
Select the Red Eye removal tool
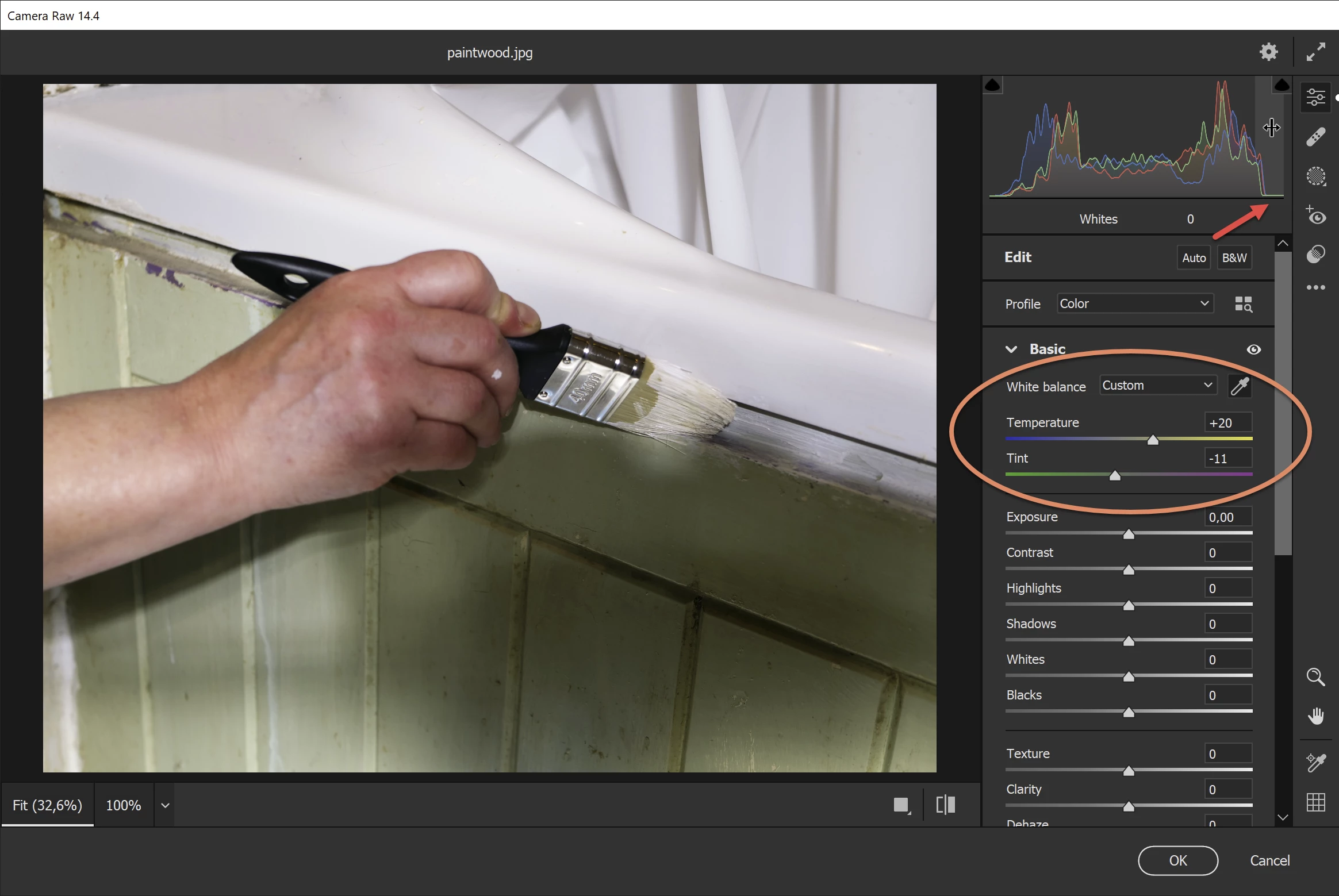[1315, 216]
